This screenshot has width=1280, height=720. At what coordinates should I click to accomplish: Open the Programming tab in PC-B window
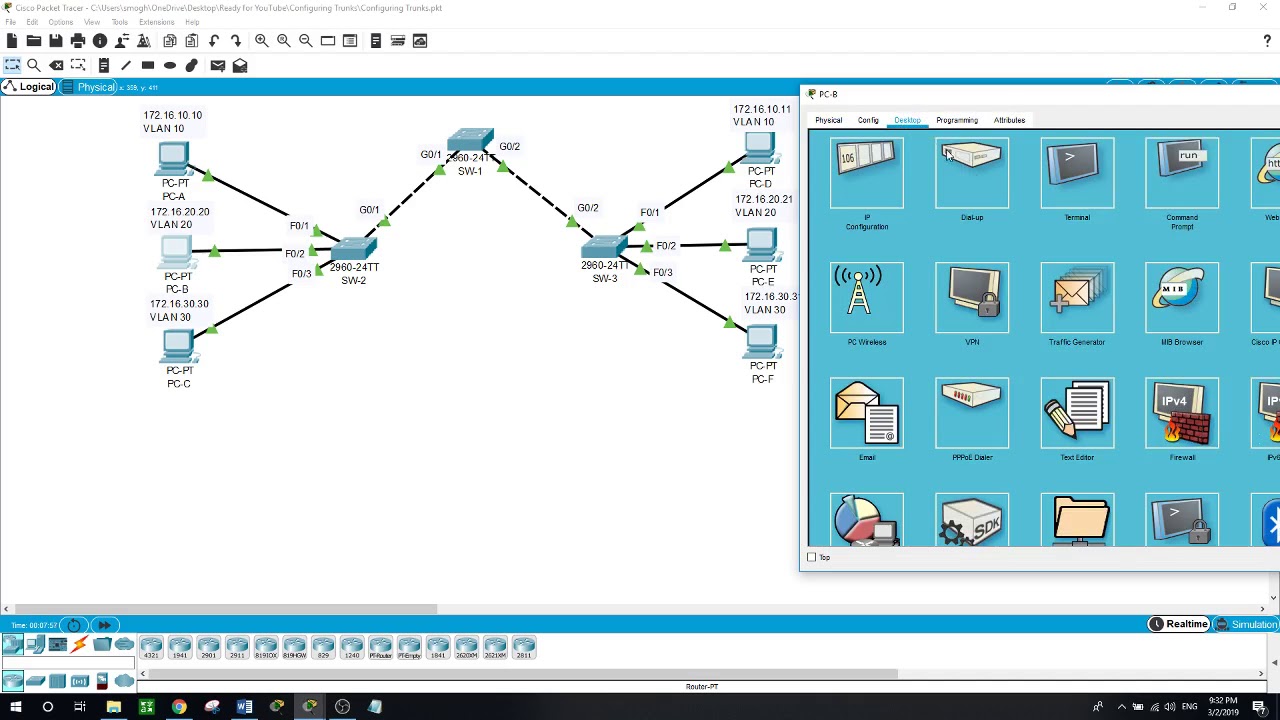[x=957, y=120]
